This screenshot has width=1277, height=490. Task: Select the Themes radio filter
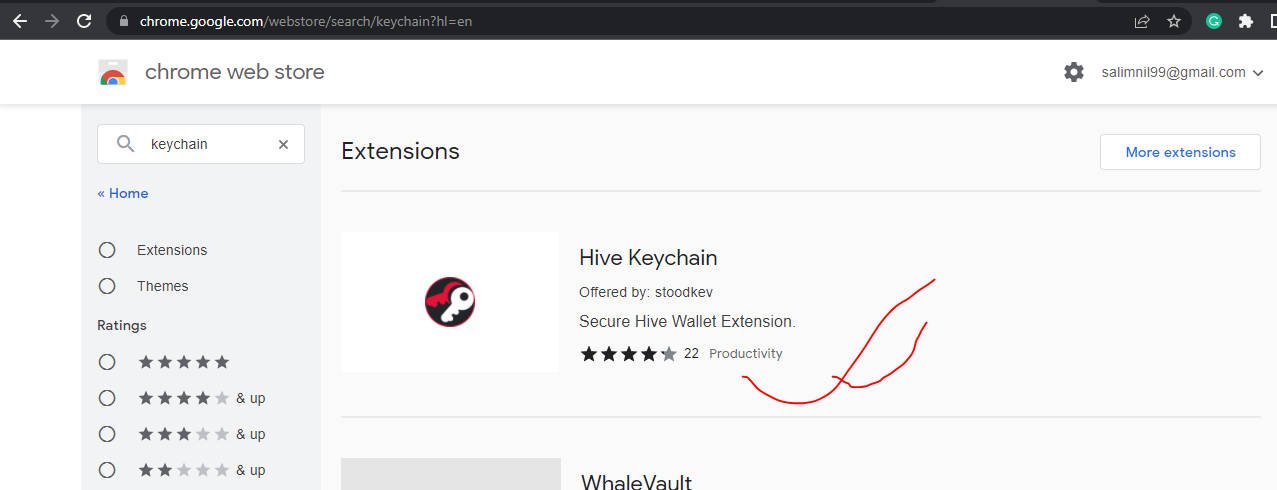(107, 286)
